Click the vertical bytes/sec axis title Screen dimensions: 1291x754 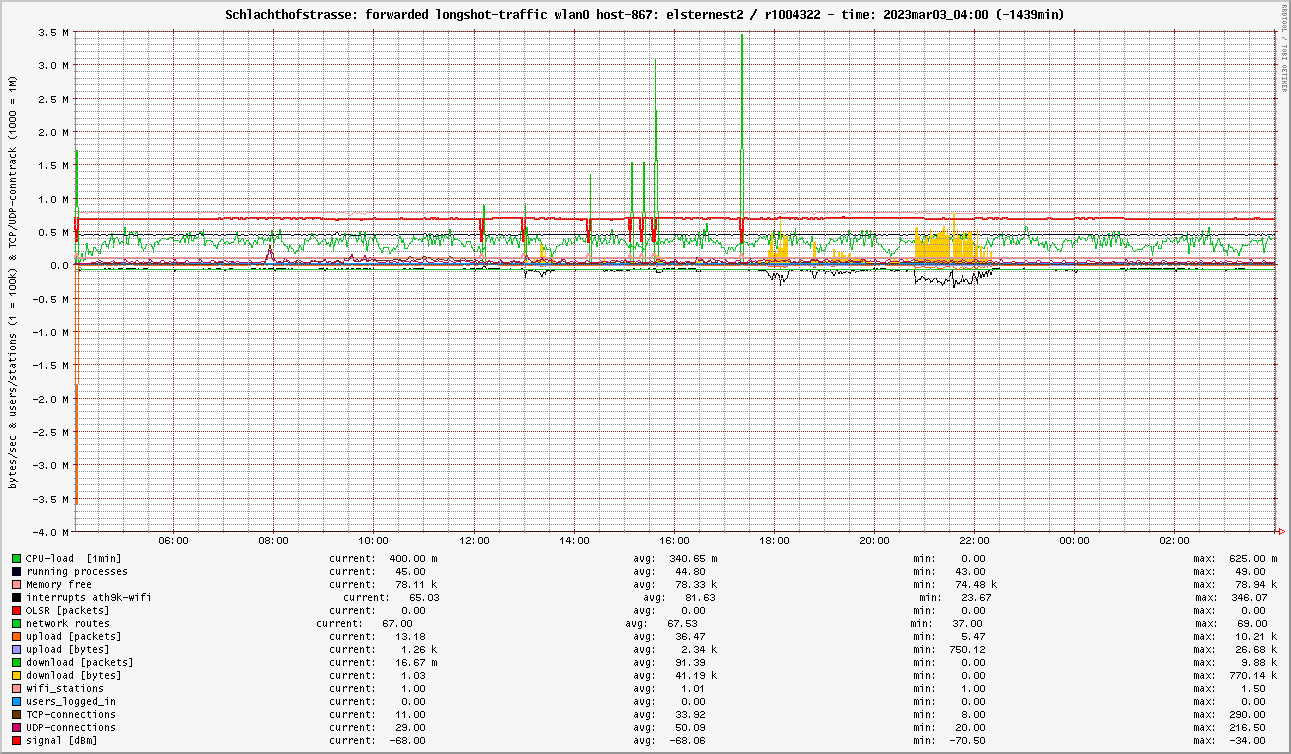12,282
